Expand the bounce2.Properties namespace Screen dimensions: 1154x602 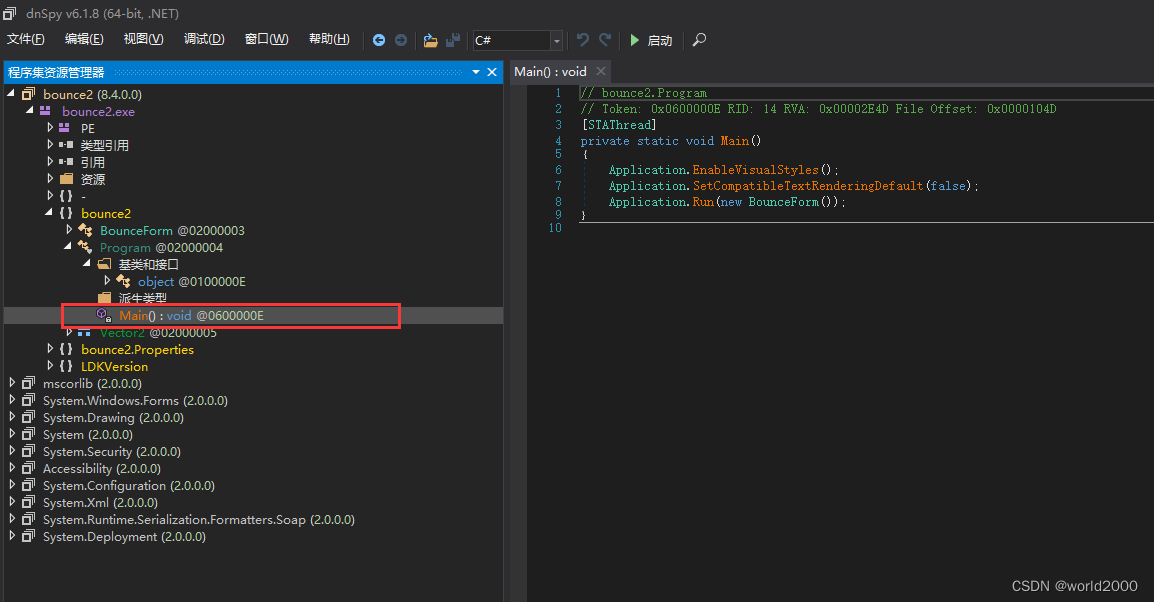point(49,349)
